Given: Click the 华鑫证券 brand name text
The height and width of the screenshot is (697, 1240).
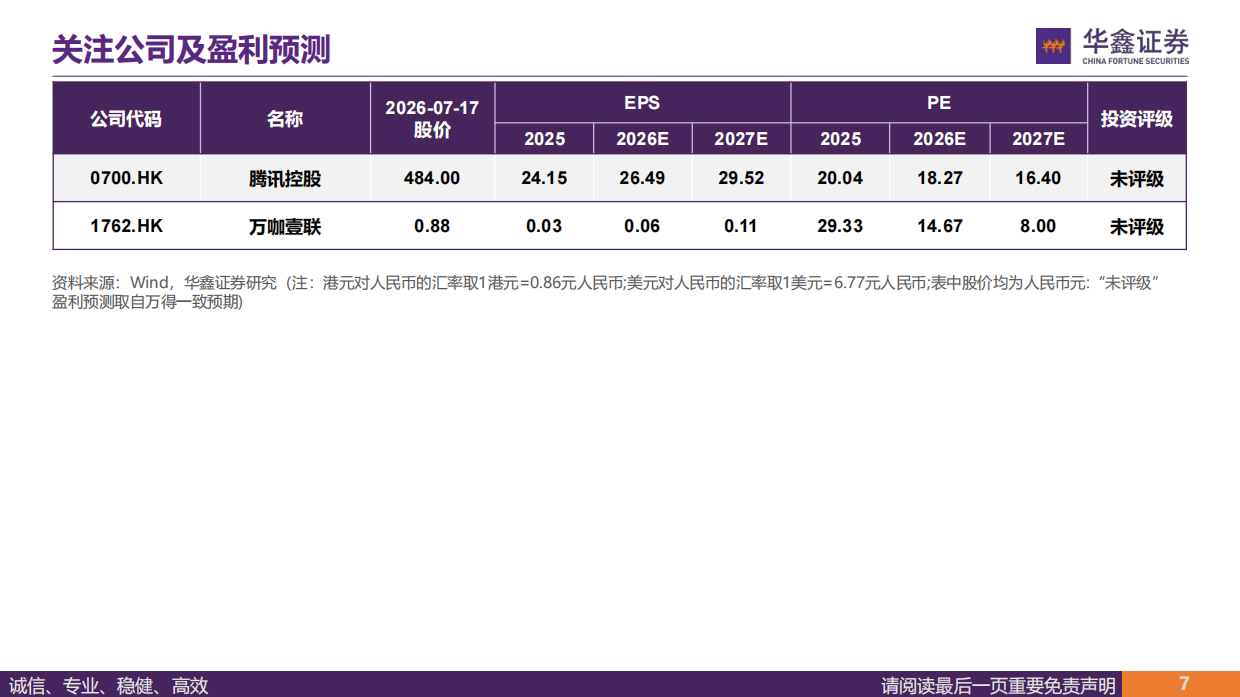Looking at the screenshot, I should coord(1136,42).
